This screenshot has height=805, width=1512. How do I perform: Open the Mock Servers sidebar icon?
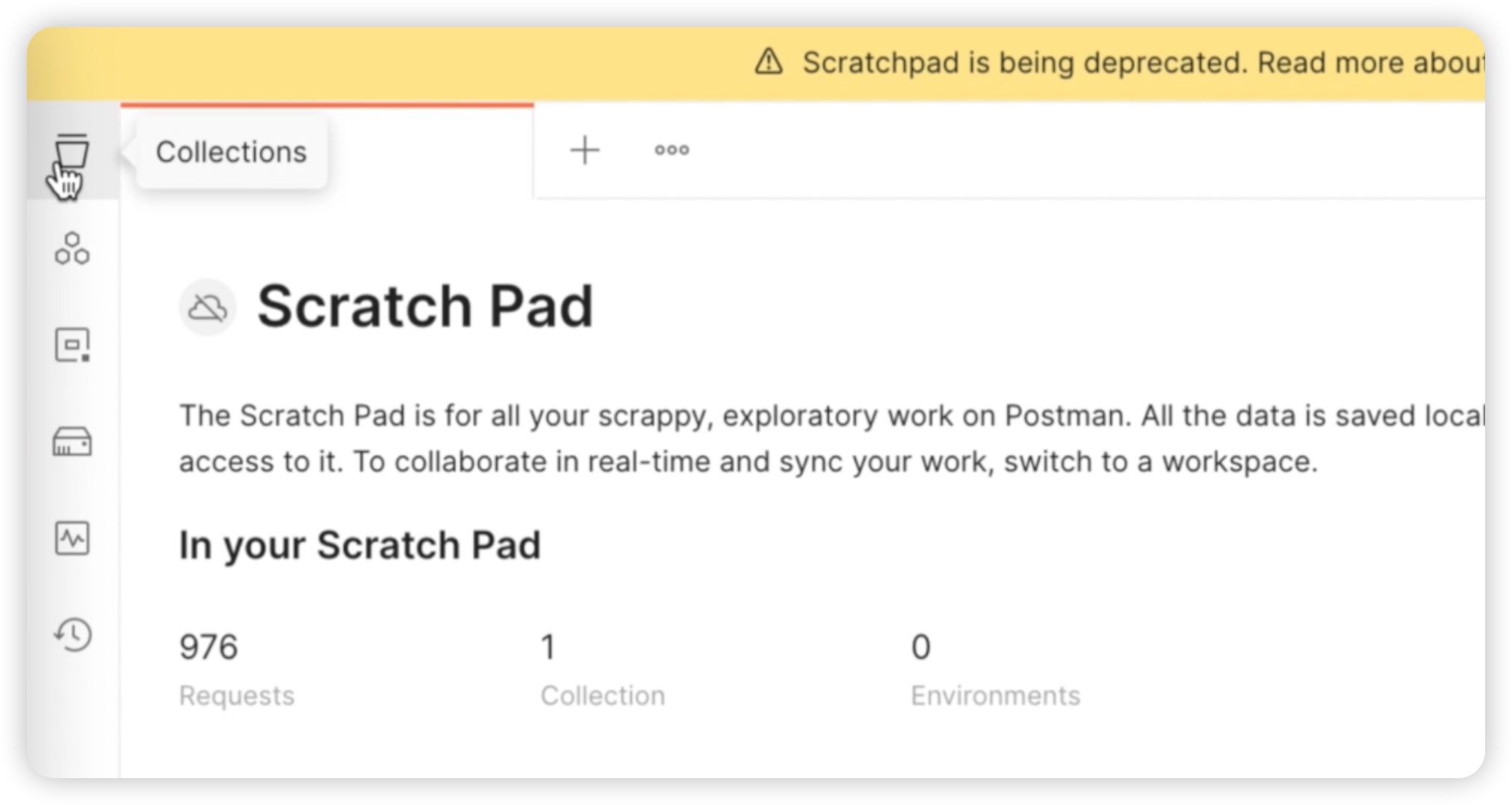72,441
